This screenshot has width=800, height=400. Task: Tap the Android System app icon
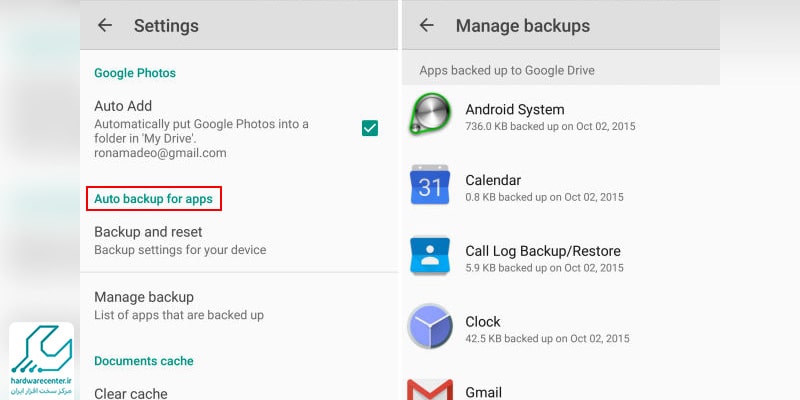pos(430,114)
